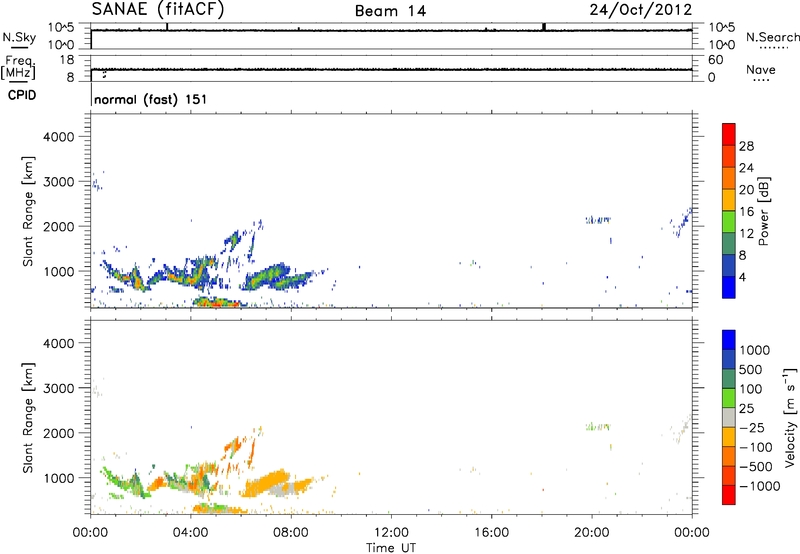Click the N.Search label
This screenshot has height=554, width=800.
[x=773, y=37]
